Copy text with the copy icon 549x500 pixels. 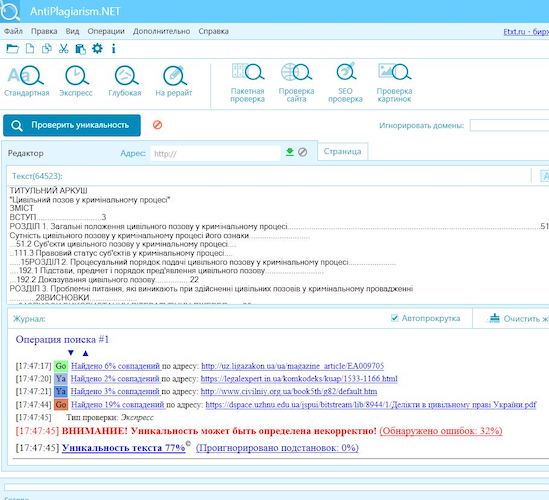click(x=47, y=49)
